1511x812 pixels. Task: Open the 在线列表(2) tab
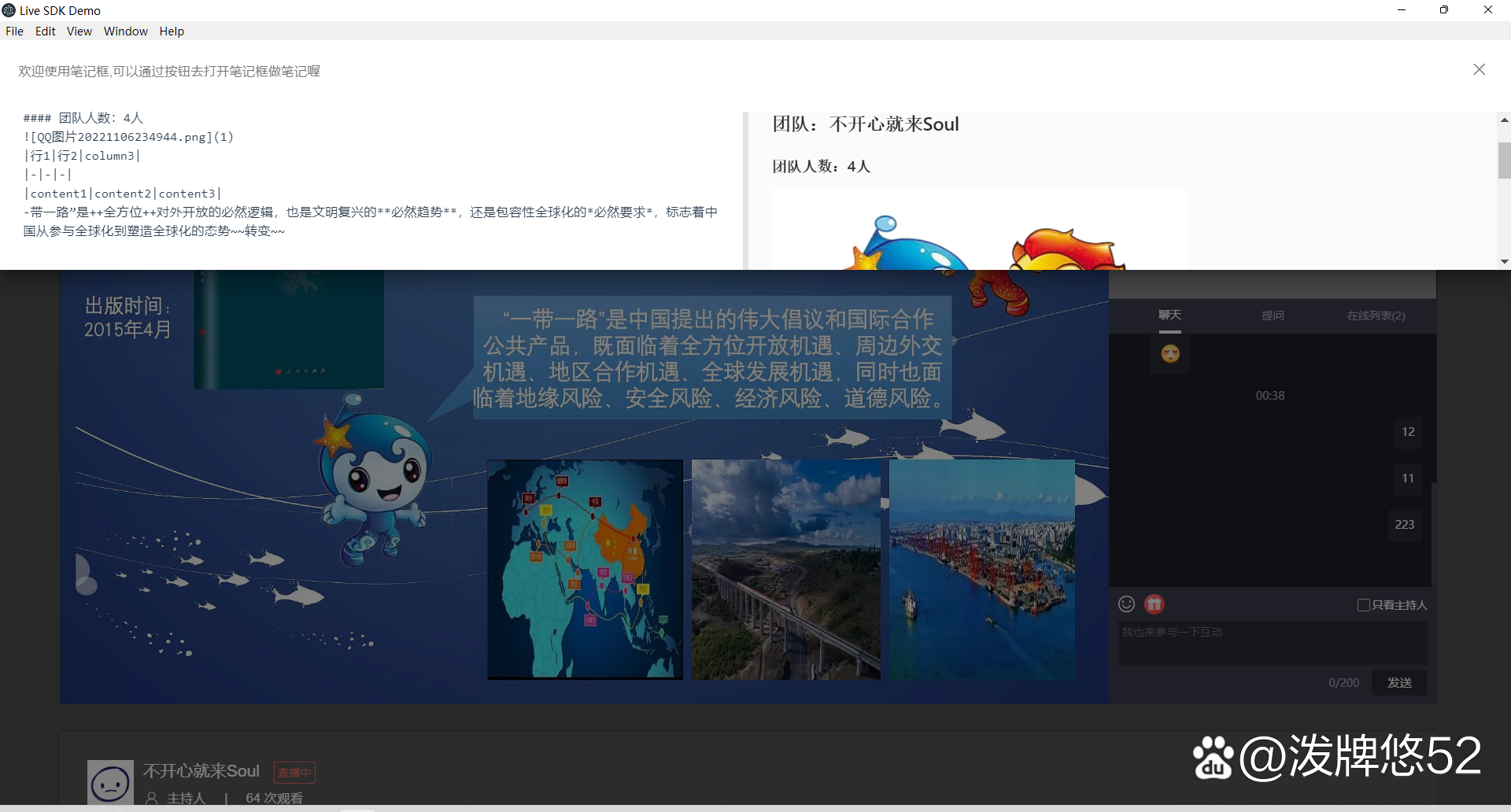(1376, 316)
